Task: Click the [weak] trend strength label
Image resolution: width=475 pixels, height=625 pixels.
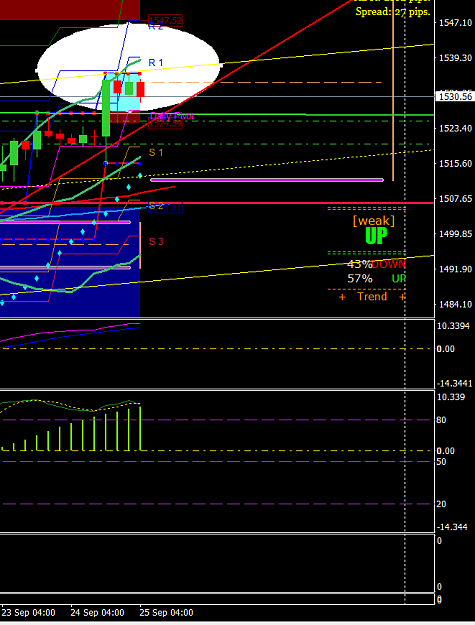Action: tap(374, 221)
